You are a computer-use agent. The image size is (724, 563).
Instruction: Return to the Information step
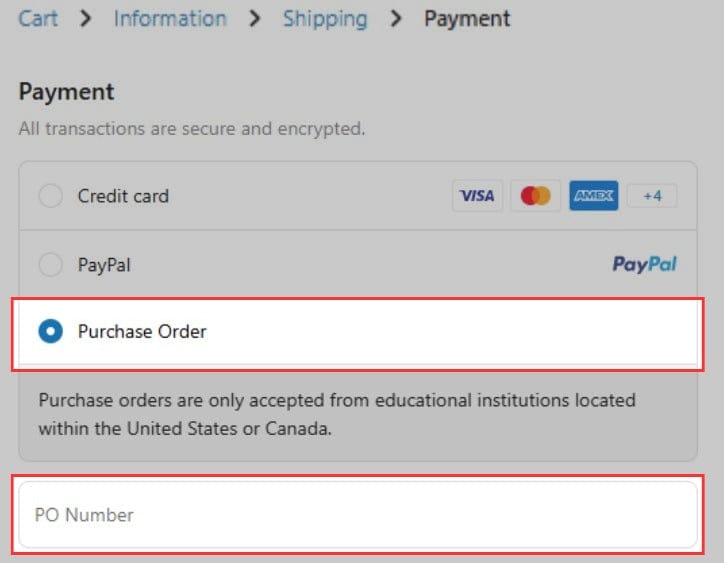click(x=170, y=19)
